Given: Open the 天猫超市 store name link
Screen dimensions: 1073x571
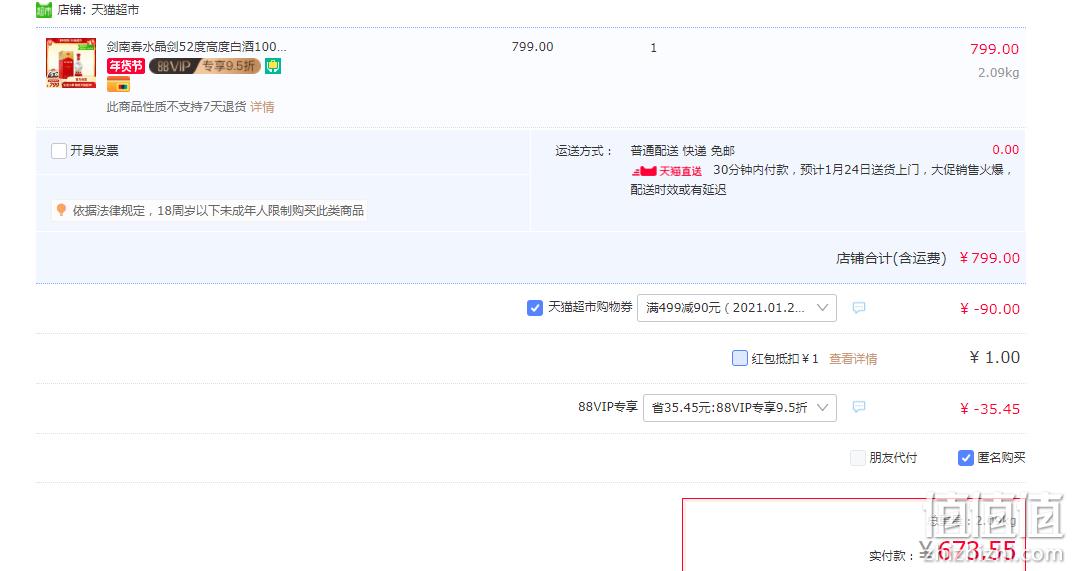Looking at the screenshot, I should pos(115,10).
